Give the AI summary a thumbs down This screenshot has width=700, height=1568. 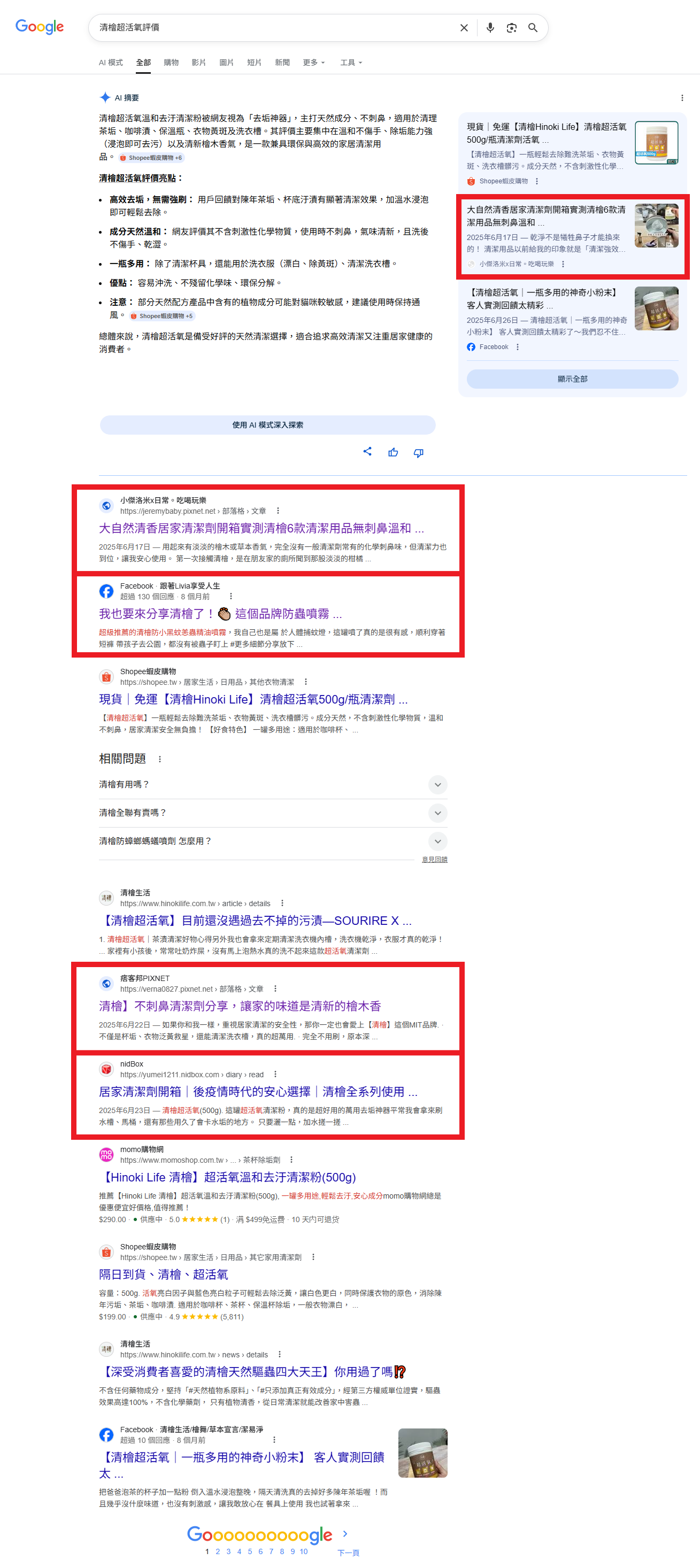[419, 452]
